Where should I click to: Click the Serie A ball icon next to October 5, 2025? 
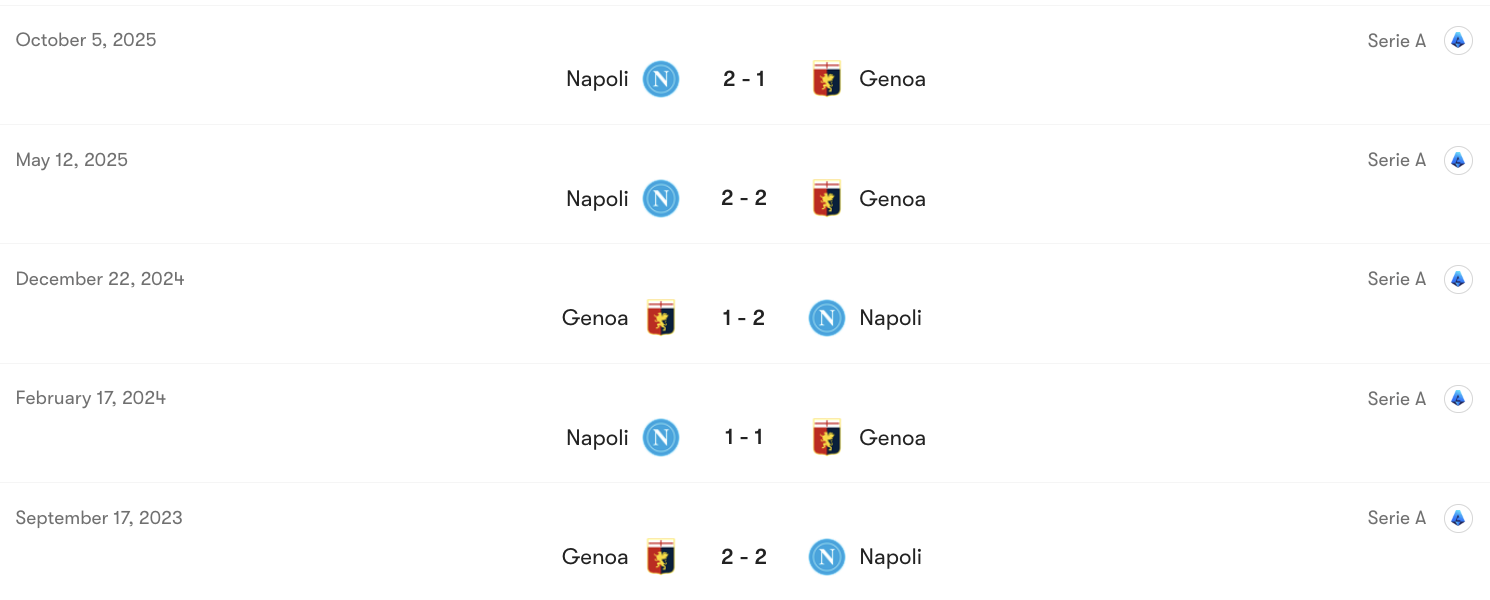[x=1458, y=40]
